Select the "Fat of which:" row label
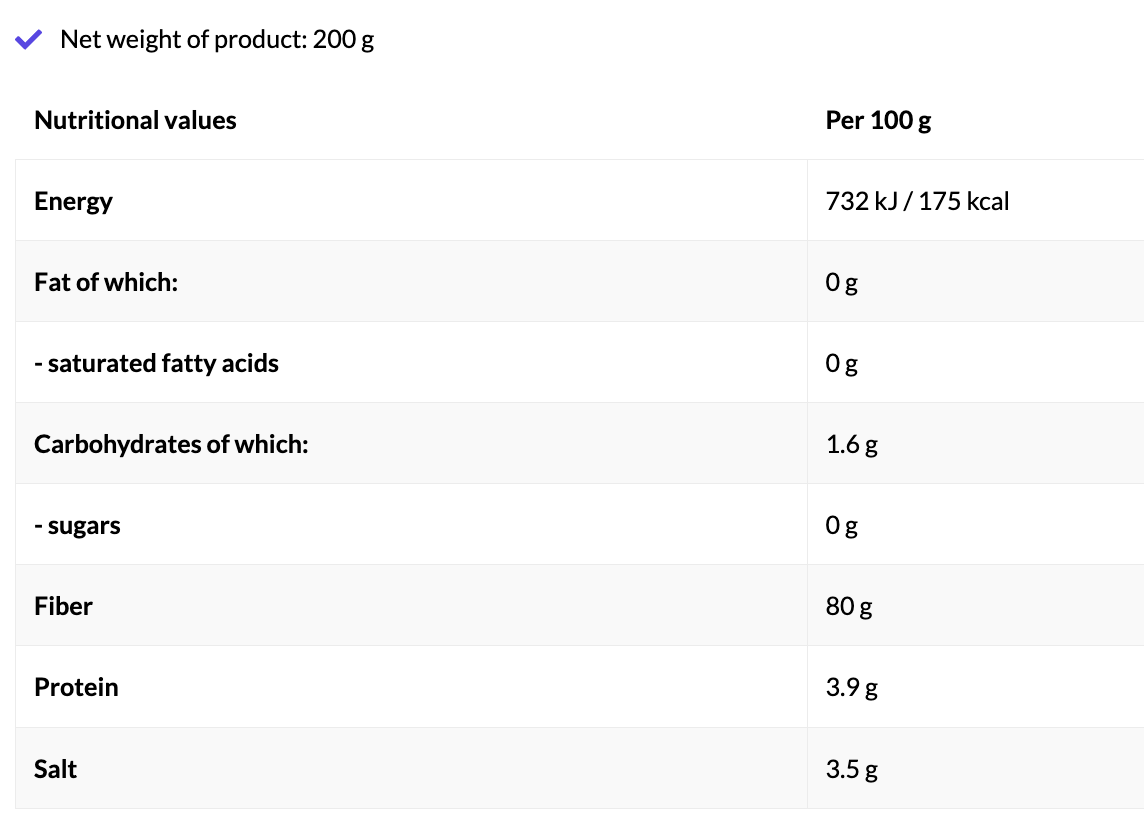The image size is (1144, 828). coord(105,282)
